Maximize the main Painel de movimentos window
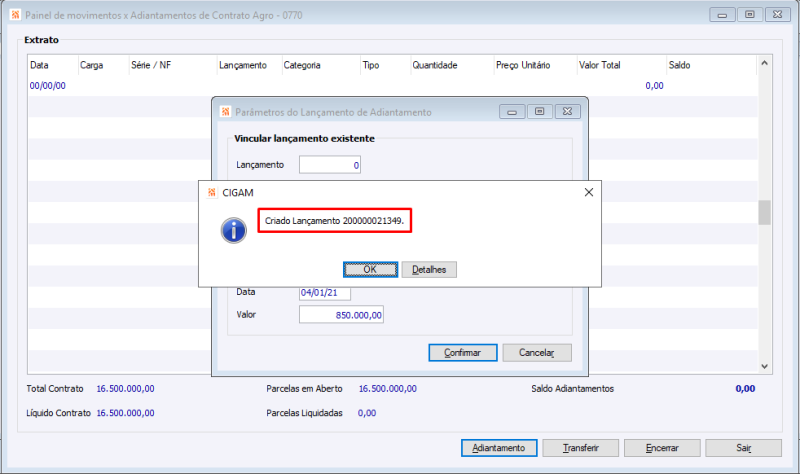Viewport: 800px width, 474px height. click(x=750, y=15)
